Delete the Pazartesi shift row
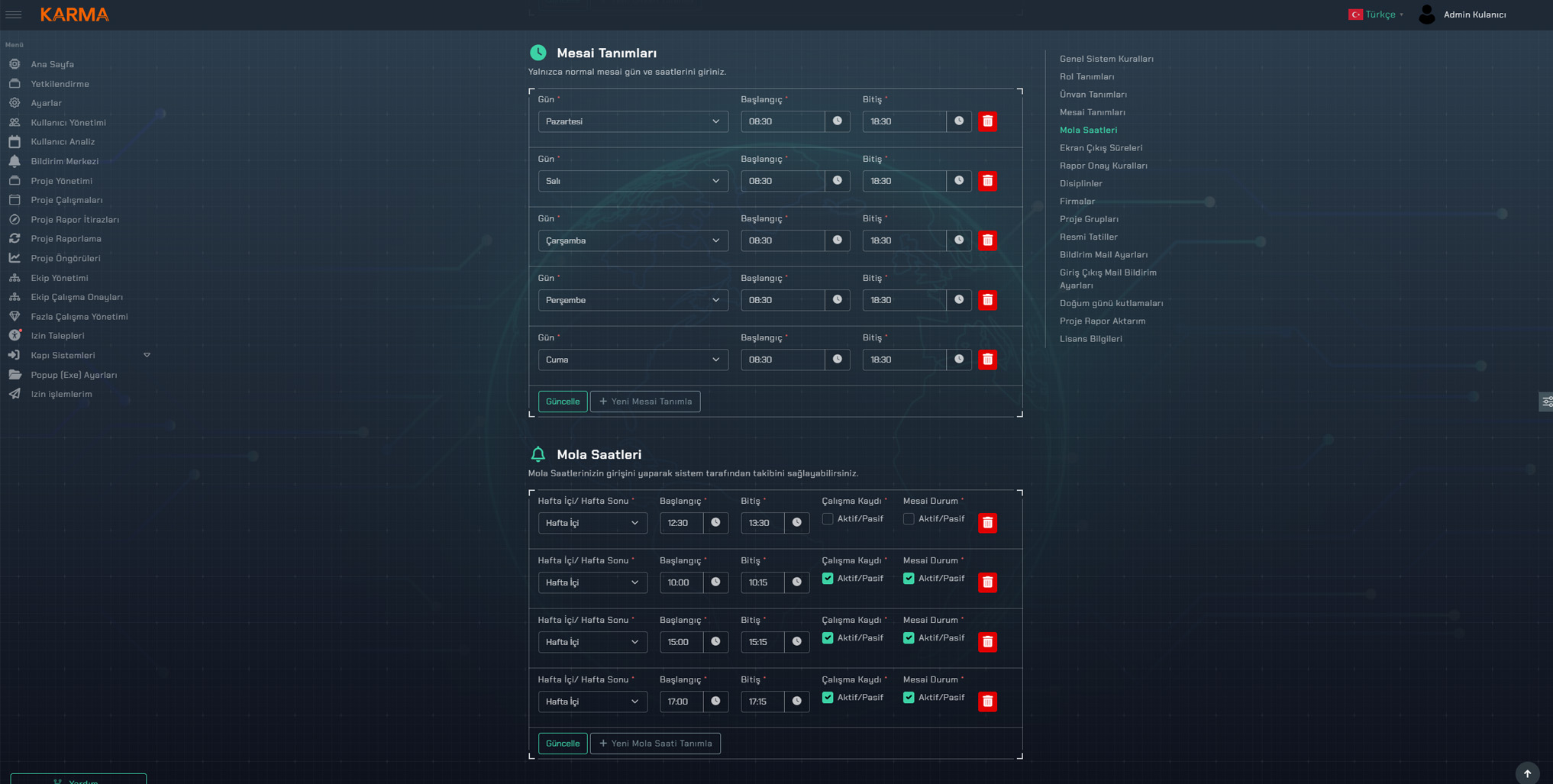Image resolution: width=1553 pixels, height=784 pixels. coord(987,121)
